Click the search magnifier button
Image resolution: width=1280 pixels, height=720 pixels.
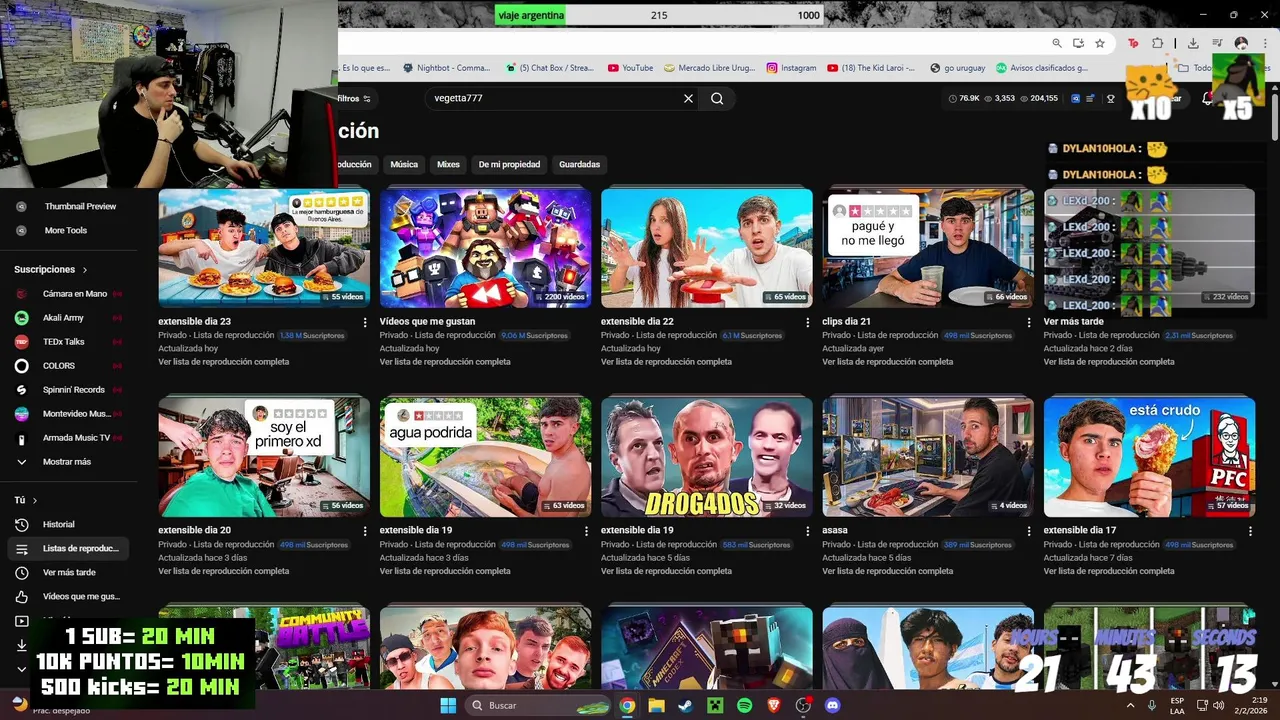click(x=717, y=99)
